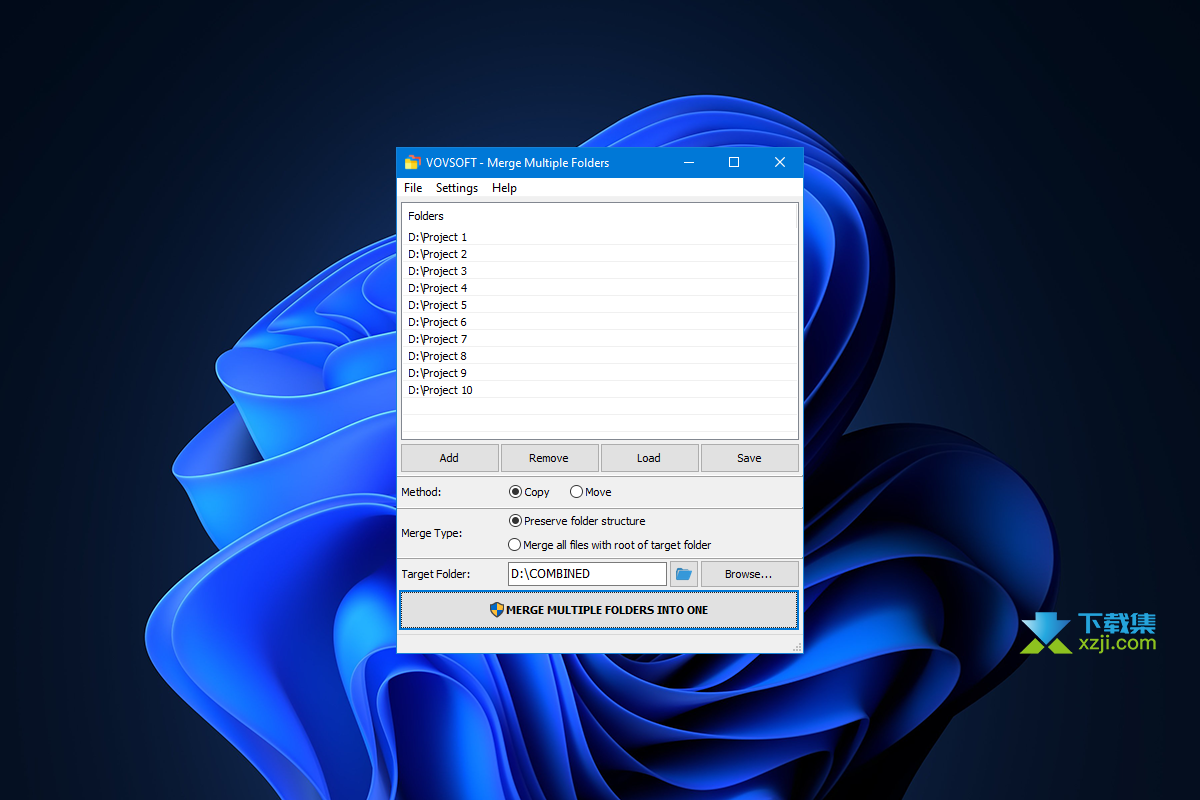Click the Browse... button

click(749, 574)
